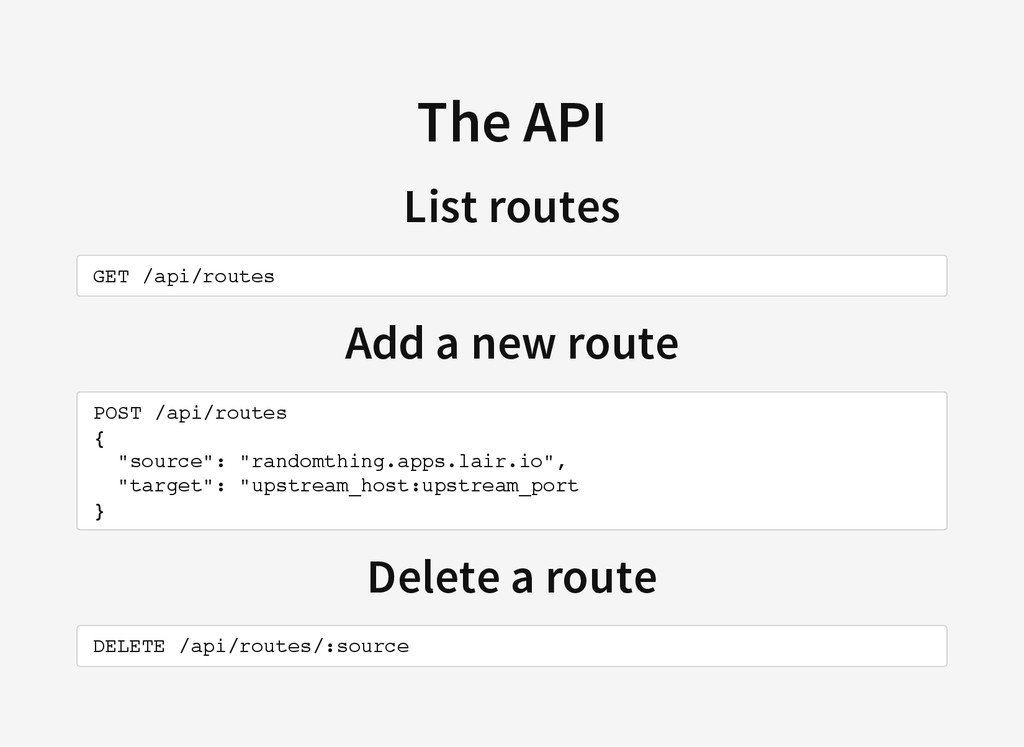Click the word DELETE in last code box
Image resolution: width=1024 pixels, height=747 pixels.
coord(129,646)
